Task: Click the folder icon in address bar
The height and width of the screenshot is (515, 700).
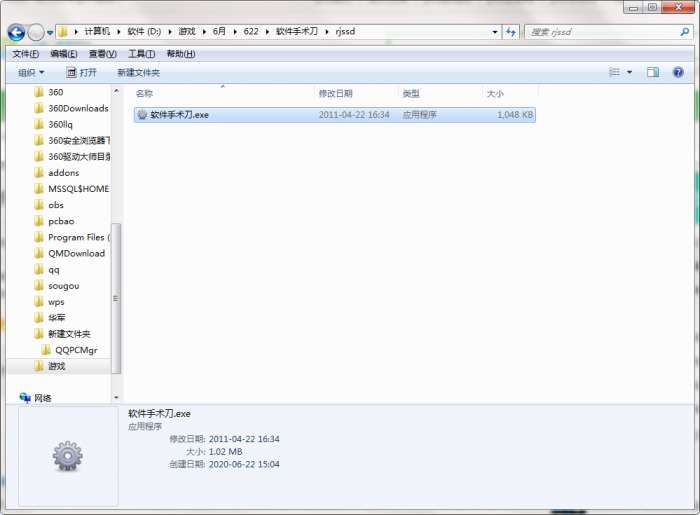Action: tap(63, 31)
